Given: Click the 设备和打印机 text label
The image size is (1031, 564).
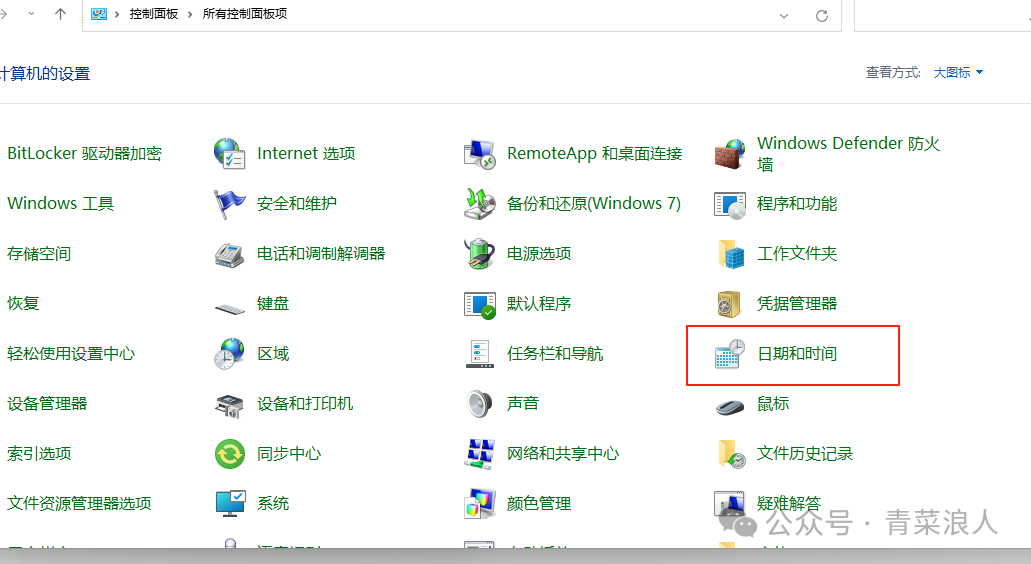Looking at the screenshot, I should tap(305, 404).
